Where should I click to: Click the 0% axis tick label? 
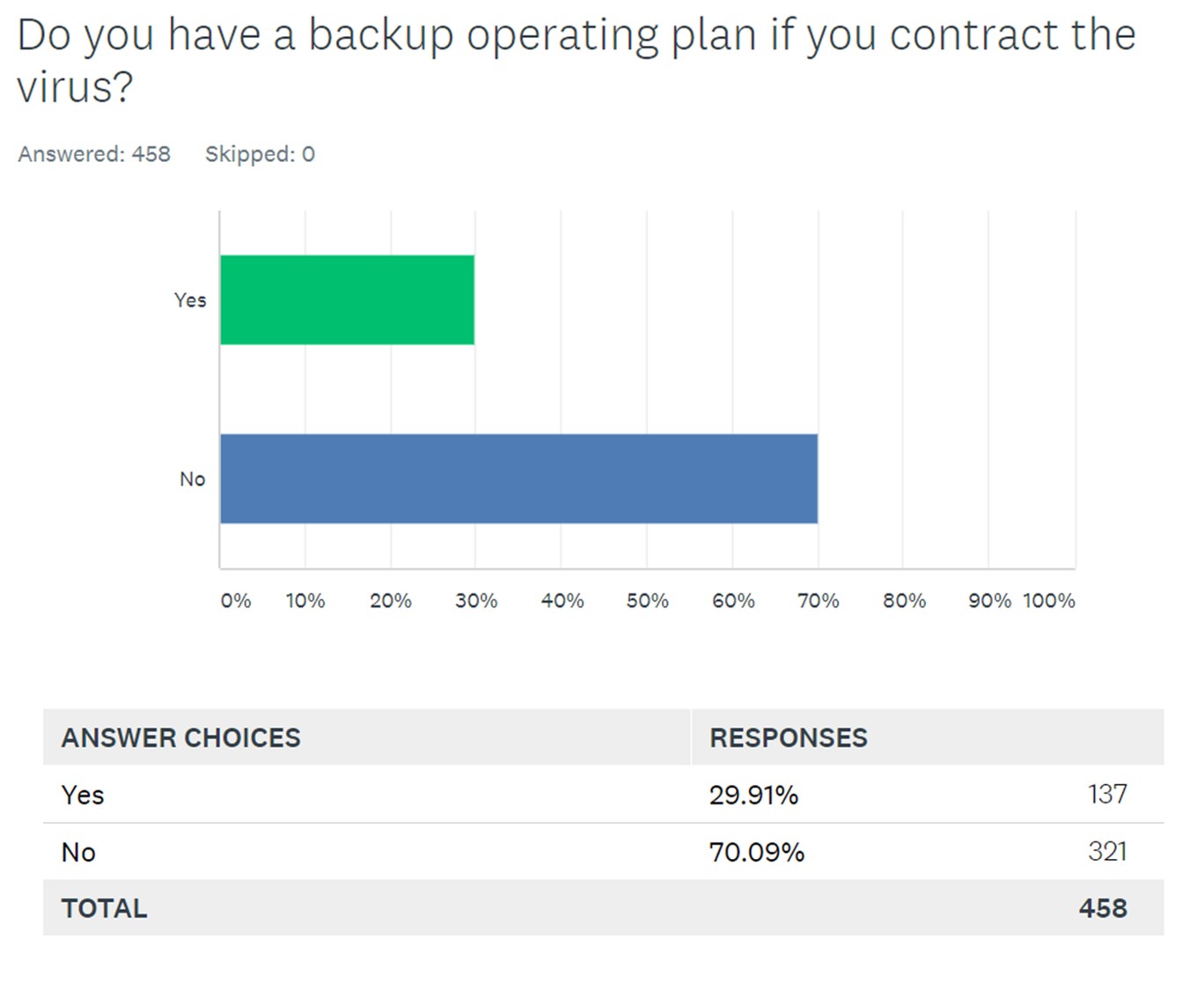235,600
